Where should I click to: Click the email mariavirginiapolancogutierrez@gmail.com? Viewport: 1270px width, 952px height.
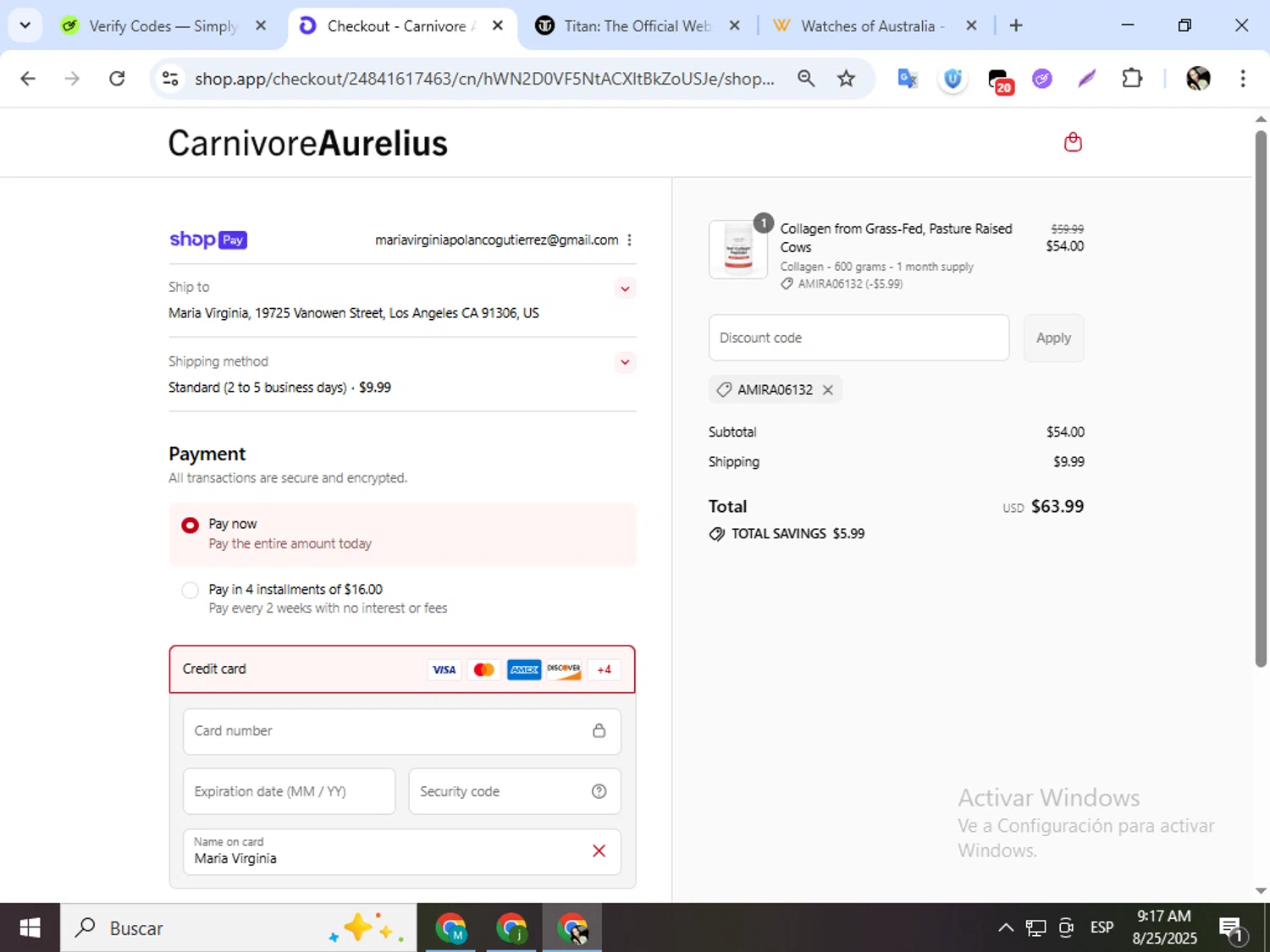[496, 240]
